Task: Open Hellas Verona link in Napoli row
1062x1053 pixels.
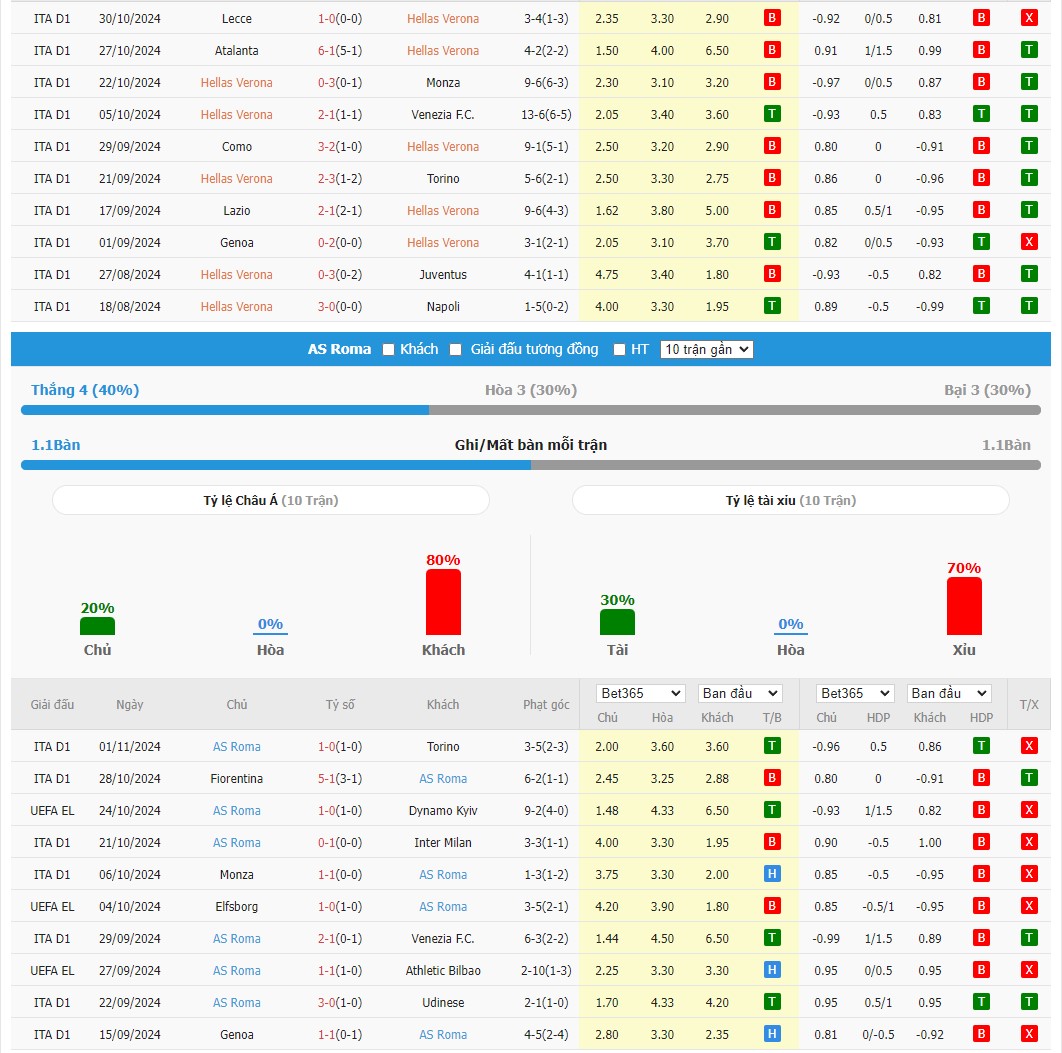Action: 236,307
